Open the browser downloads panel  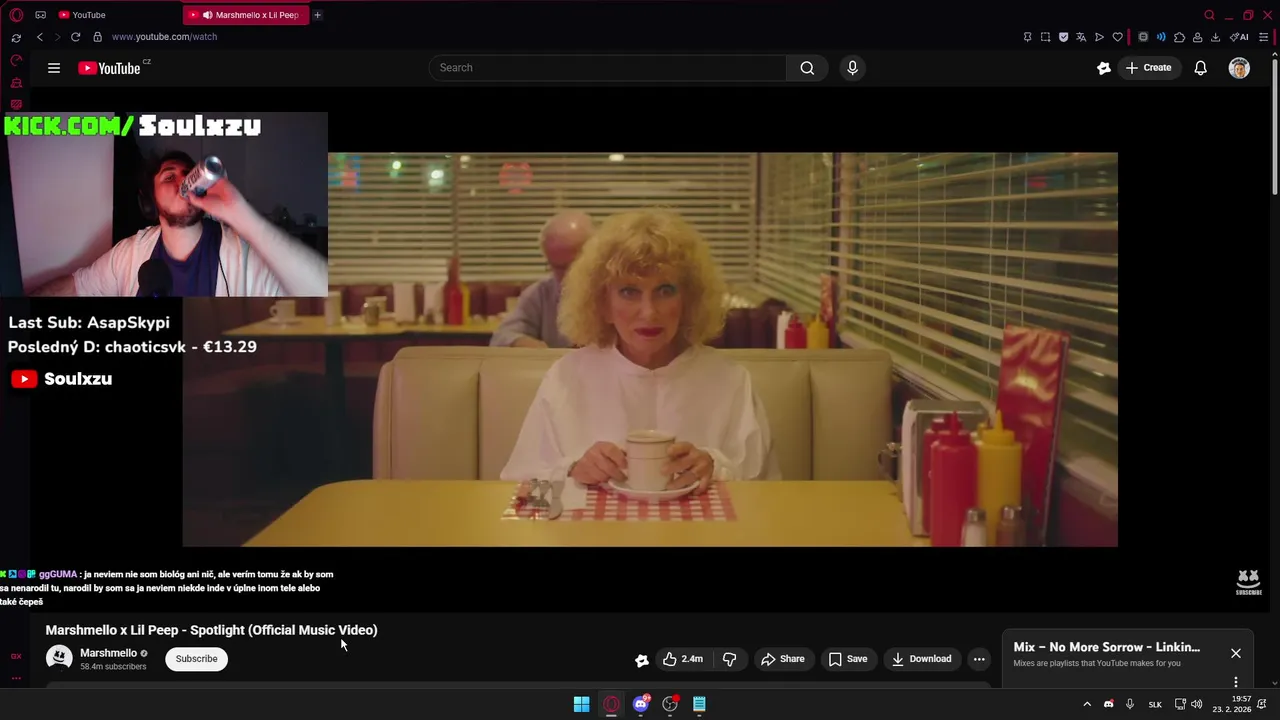(1215, 37)
